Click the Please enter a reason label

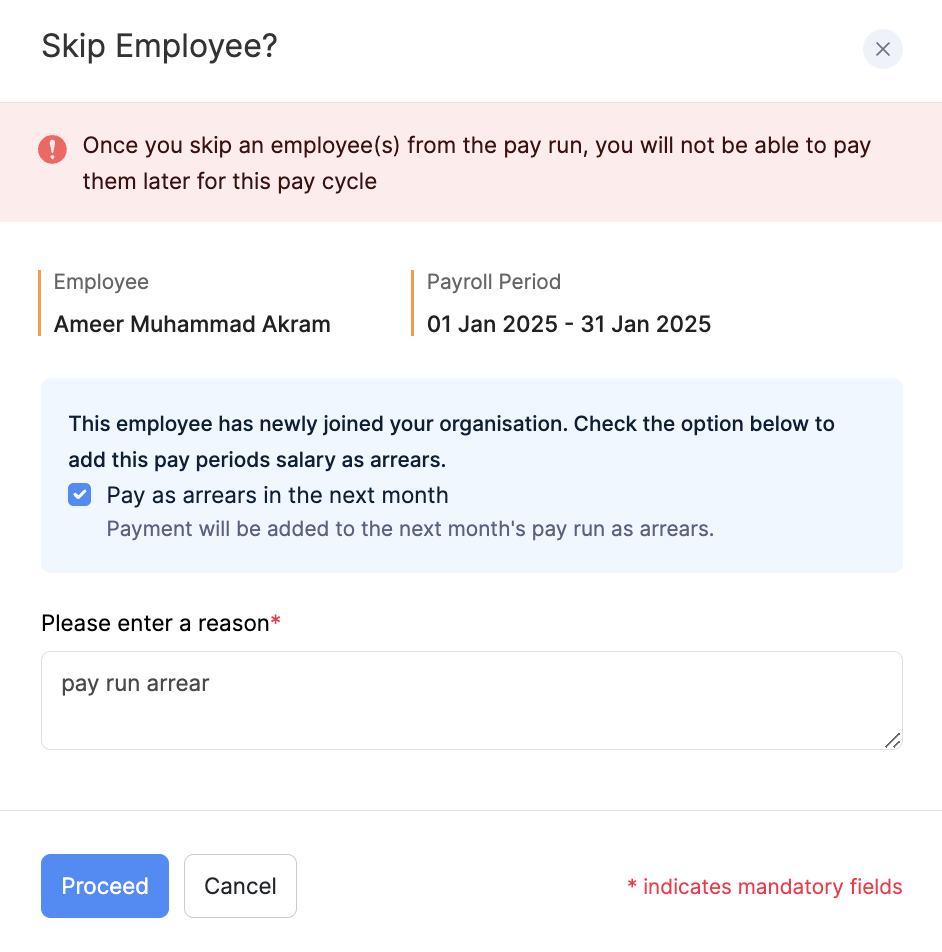tap(153, 622)
